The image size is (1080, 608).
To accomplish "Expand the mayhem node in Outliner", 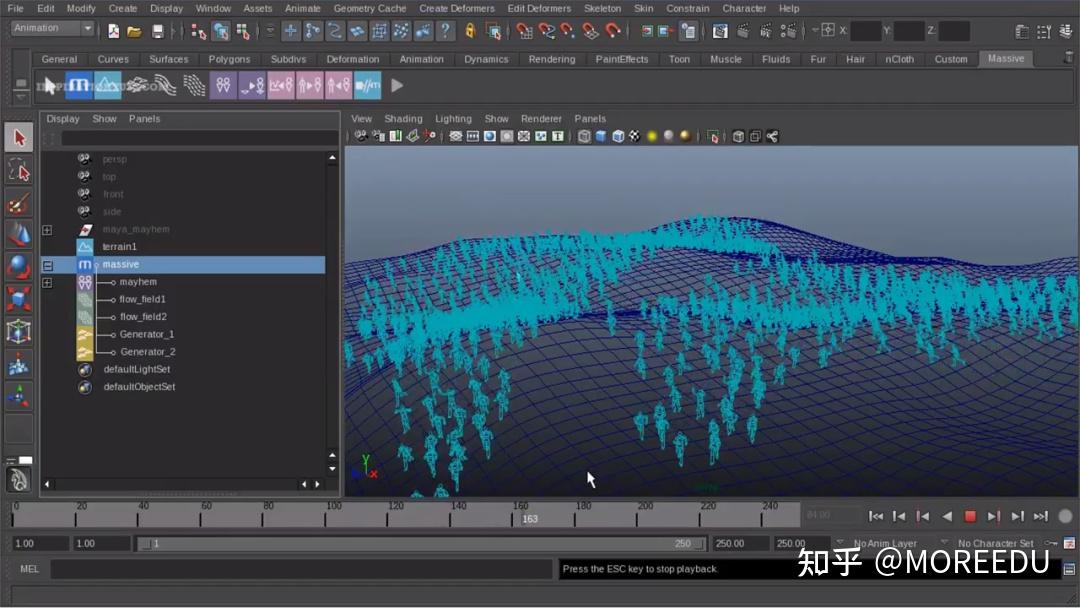I will tap(47, 283).
